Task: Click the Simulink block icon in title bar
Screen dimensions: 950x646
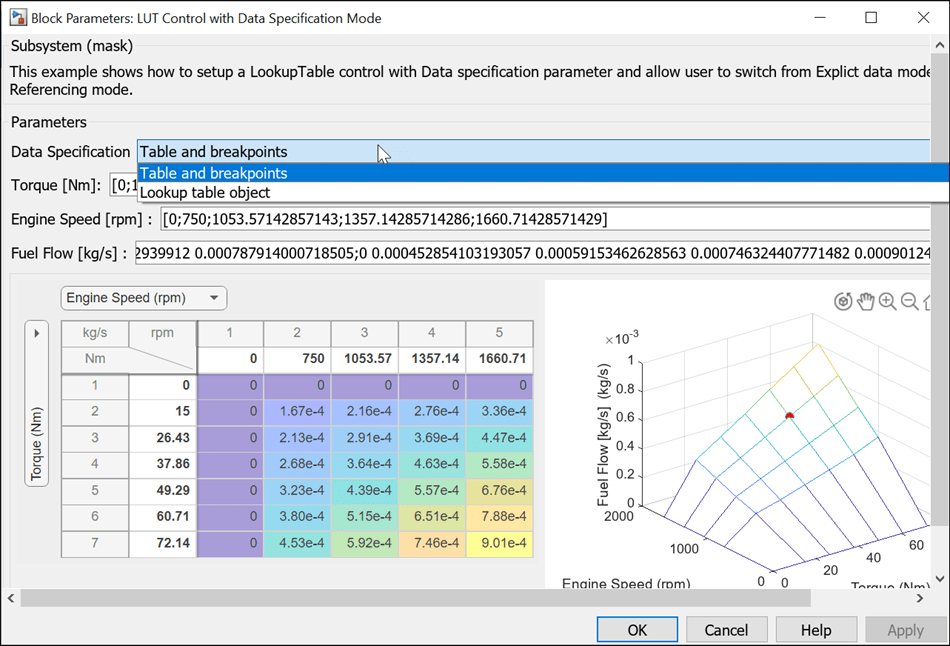Action: [17, 18]
